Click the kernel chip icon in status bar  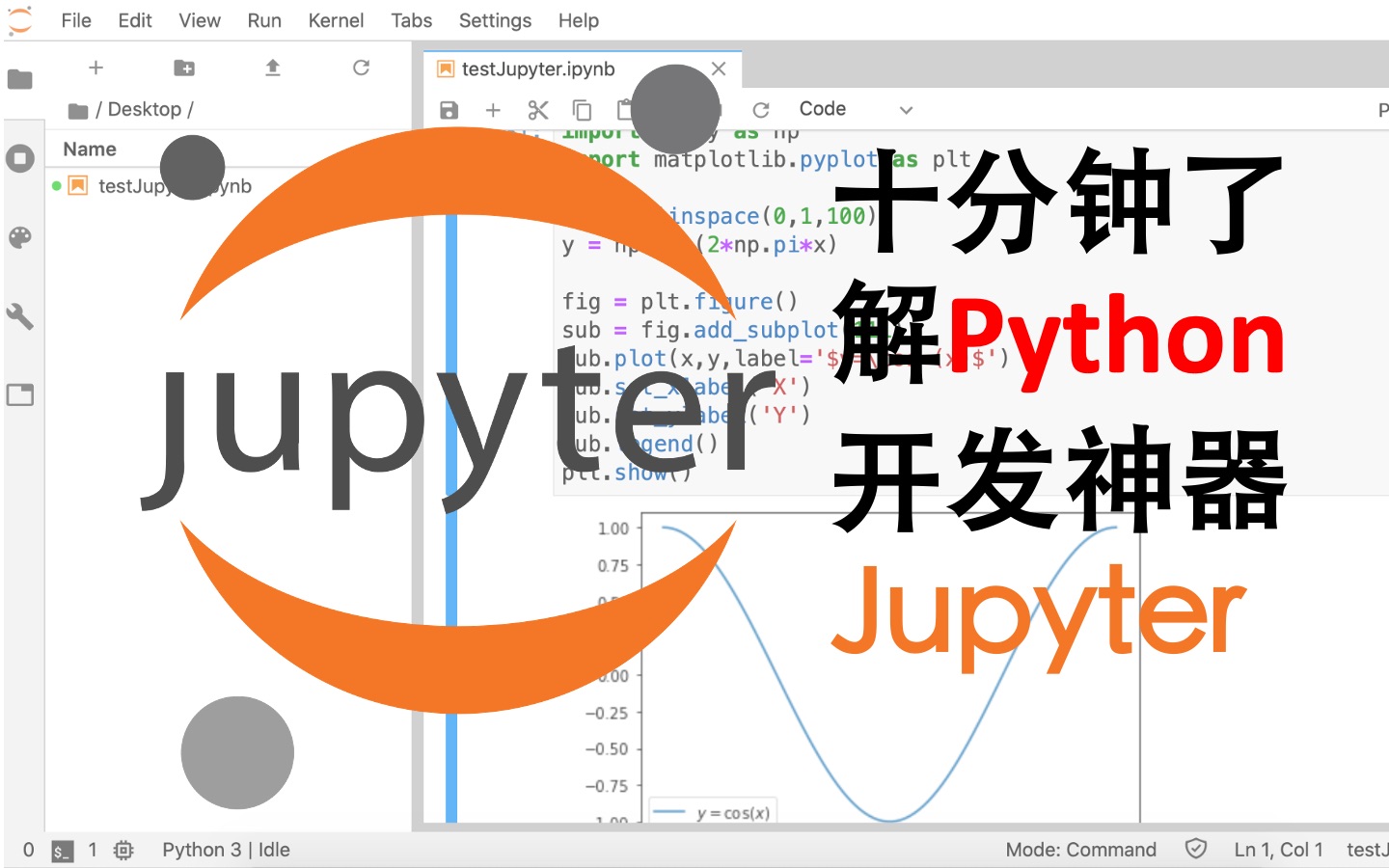click(123, 851)
